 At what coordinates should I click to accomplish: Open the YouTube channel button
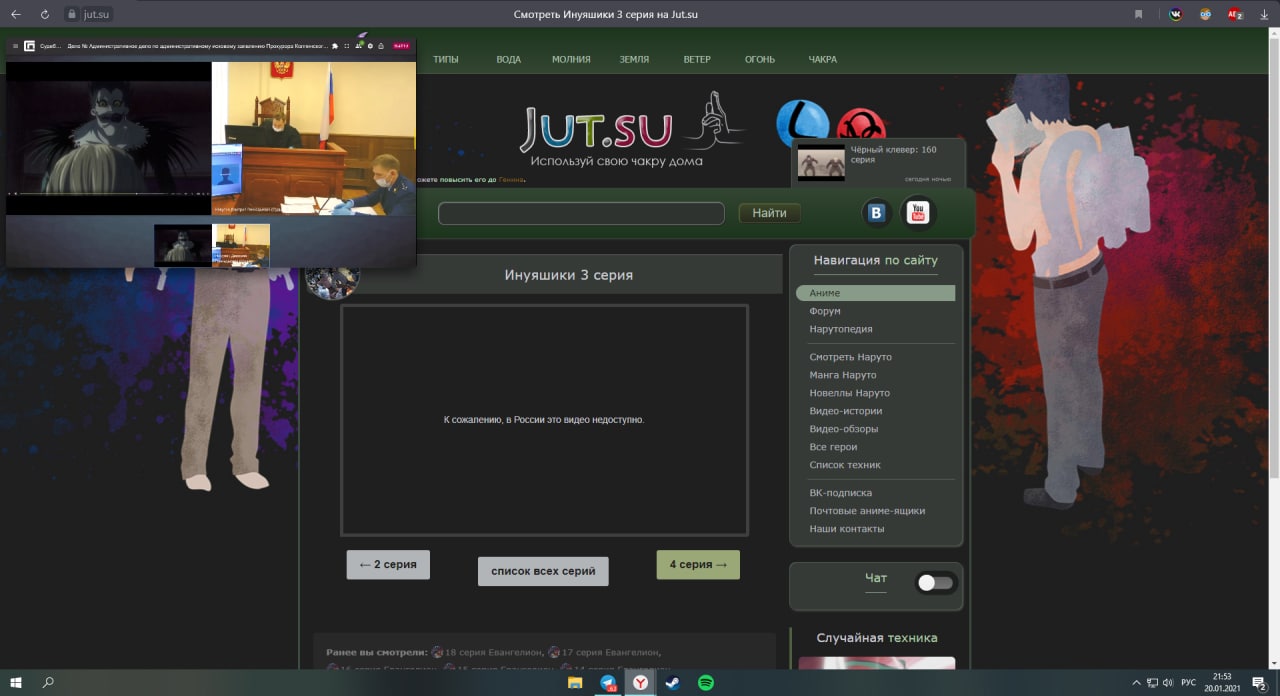tap(919, 212)
